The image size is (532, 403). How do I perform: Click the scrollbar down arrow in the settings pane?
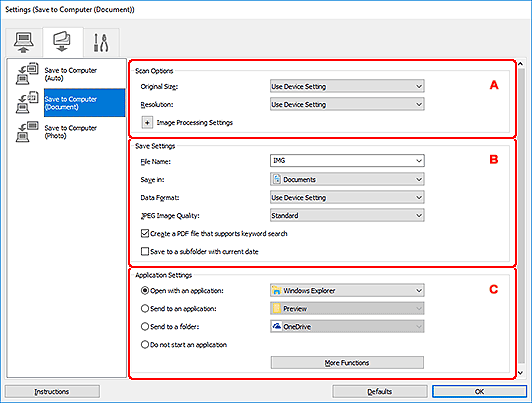coord(521,373)
